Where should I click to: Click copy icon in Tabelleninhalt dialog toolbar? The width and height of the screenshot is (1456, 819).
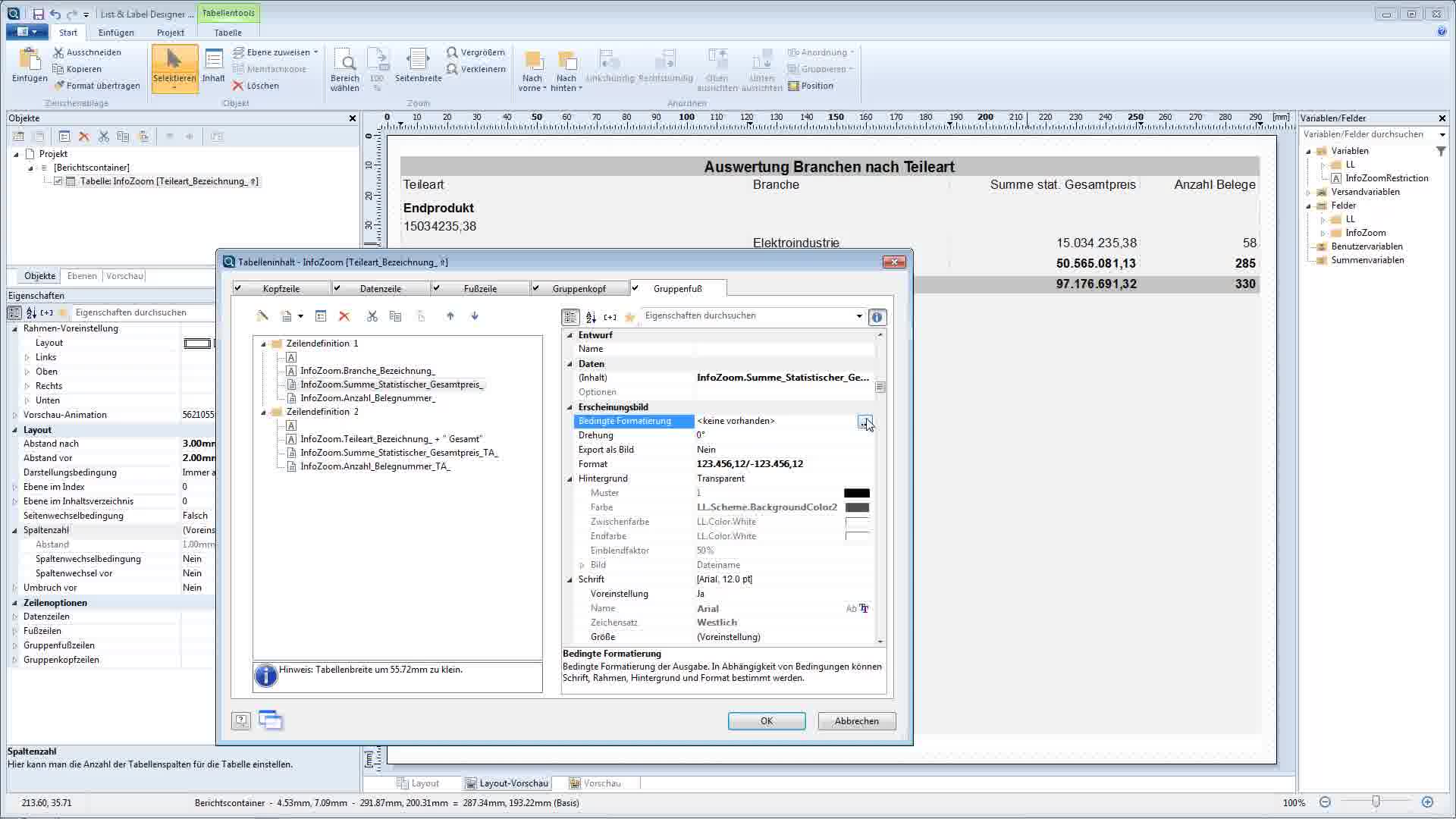[395, 316]
